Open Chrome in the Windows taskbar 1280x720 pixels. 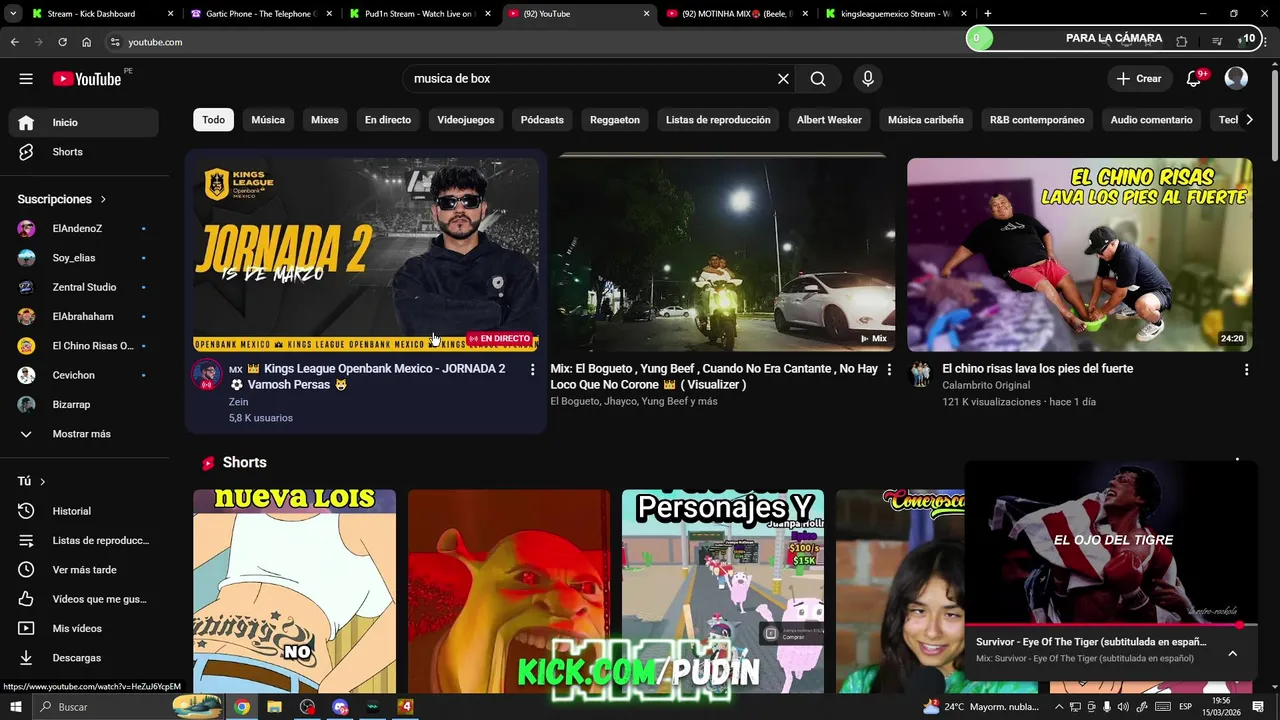click(x=242, y=707)
